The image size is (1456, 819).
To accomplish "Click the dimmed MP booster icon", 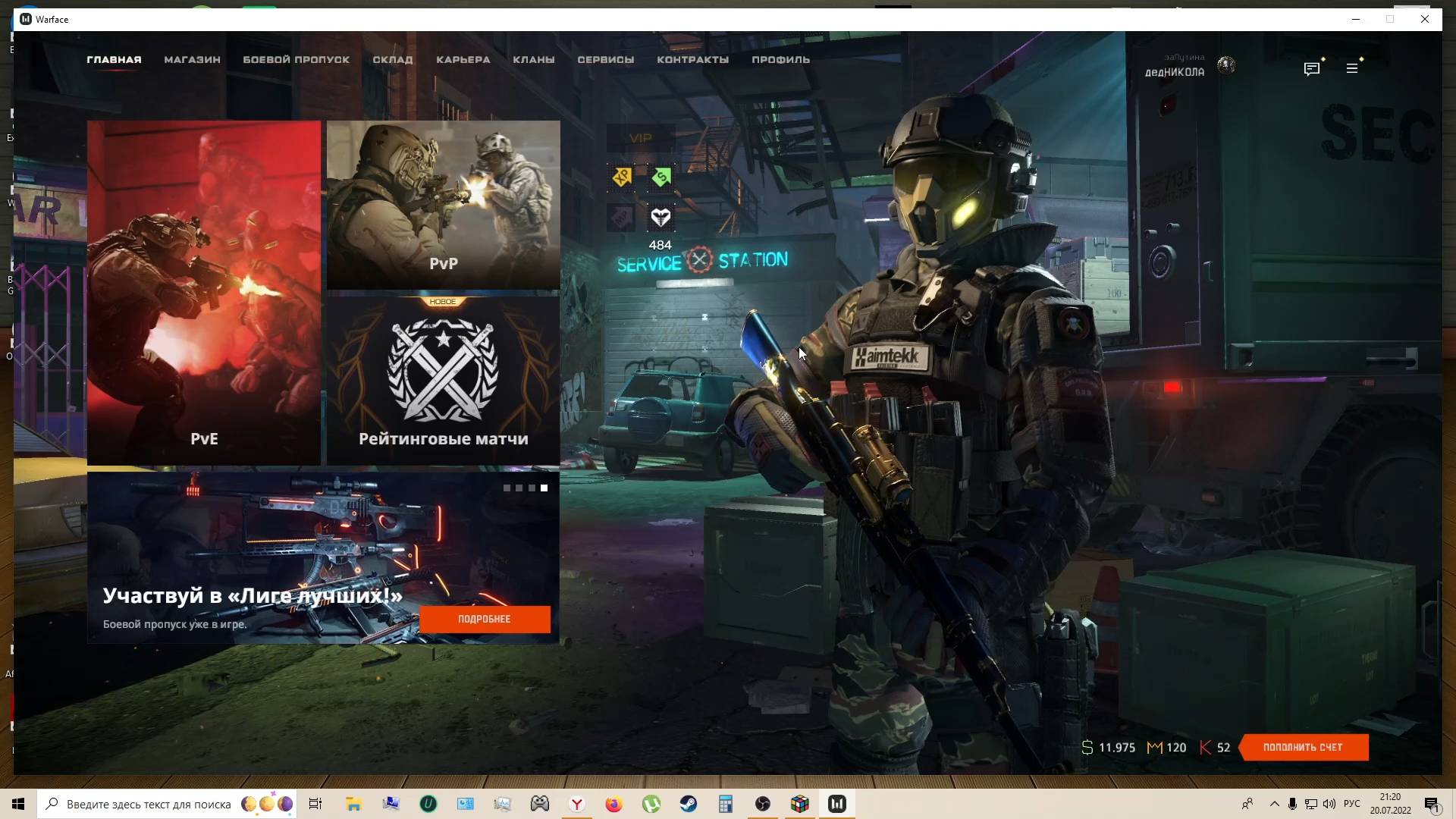I will tap(621, 218).
